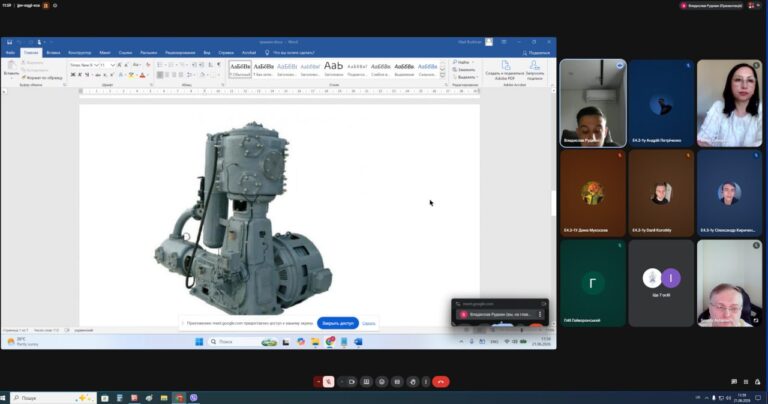Image resolution: width=768 pixels, height=404 pixels.
Task: Open Meet emoji reactions button
Action: click(x=382, y=381)
